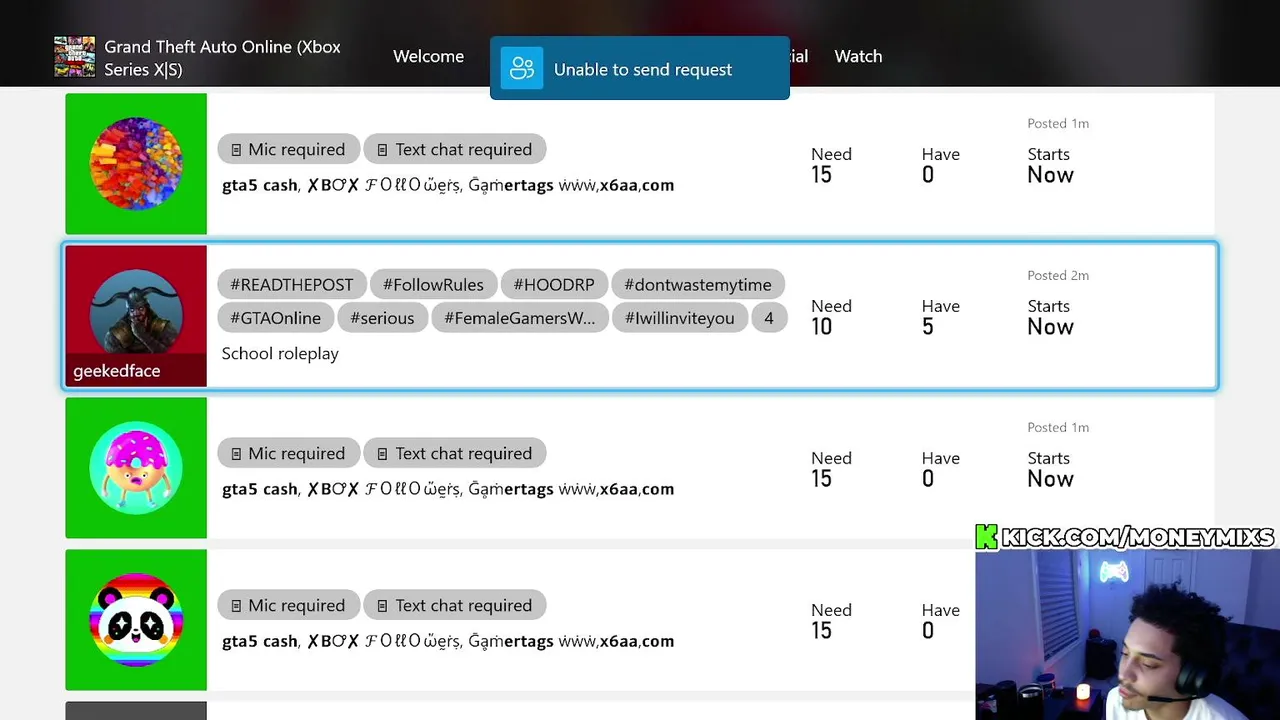The width and height of the screenshot is (1280, 720).
Task: Dismiss the 'Unable to send request' notification
Action: click(x=640, y=68)
